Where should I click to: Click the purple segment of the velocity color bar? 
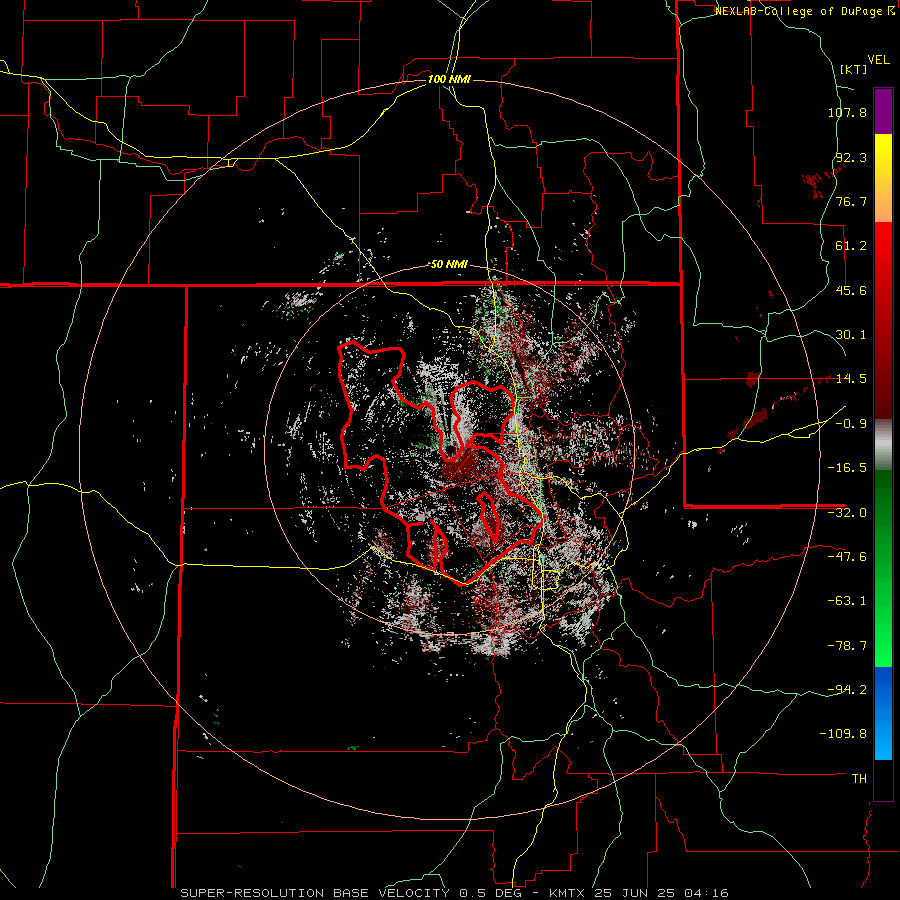click(883, 111)
